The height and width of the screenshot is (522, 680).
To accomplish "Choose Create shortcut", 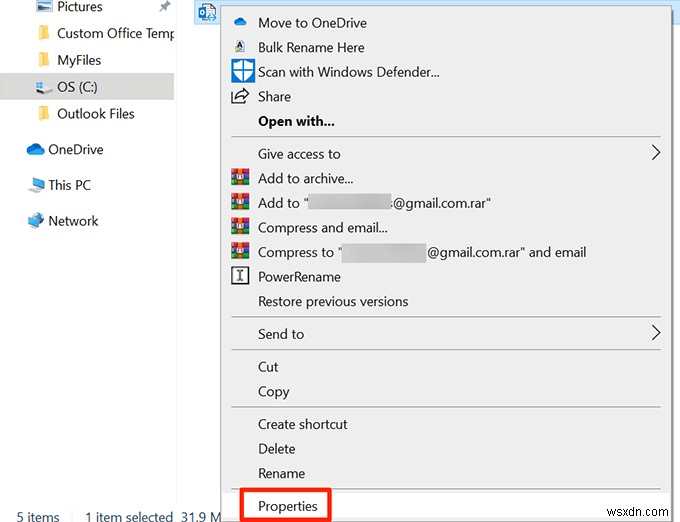I will [303, 424].
